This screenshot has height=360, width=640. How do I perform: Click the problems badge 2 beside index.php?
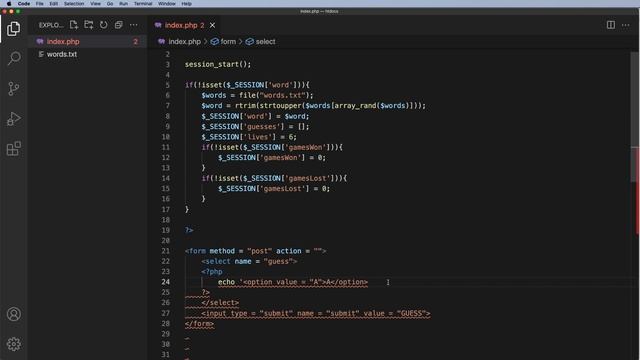(136, 42)
